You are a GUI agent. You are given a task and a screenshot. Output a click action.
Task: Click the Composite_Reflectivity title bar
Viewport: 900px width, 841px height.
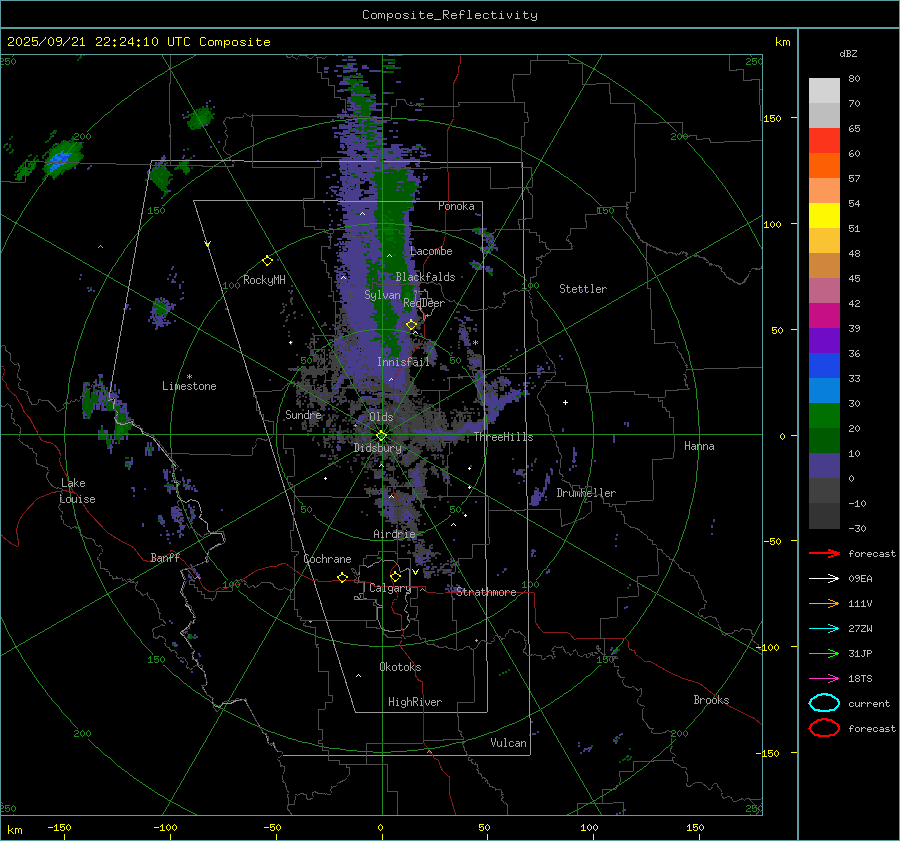pyautogui.click(x=449, y=14)
